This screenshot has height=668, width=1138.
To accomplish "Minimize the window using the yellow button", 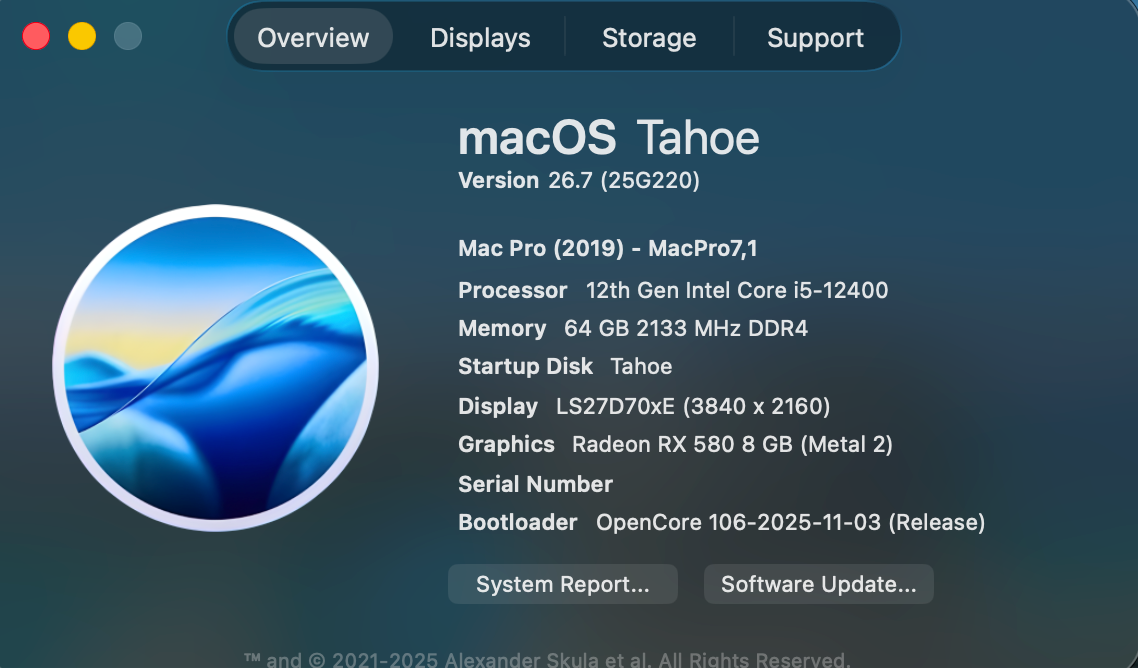I will tap(82, 36).
